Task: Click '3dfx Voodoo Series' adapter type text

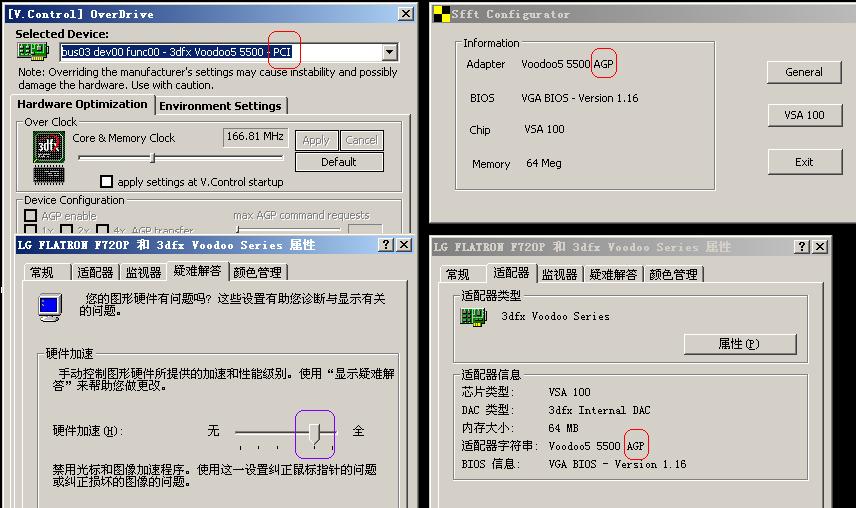Action: (556, 316)
